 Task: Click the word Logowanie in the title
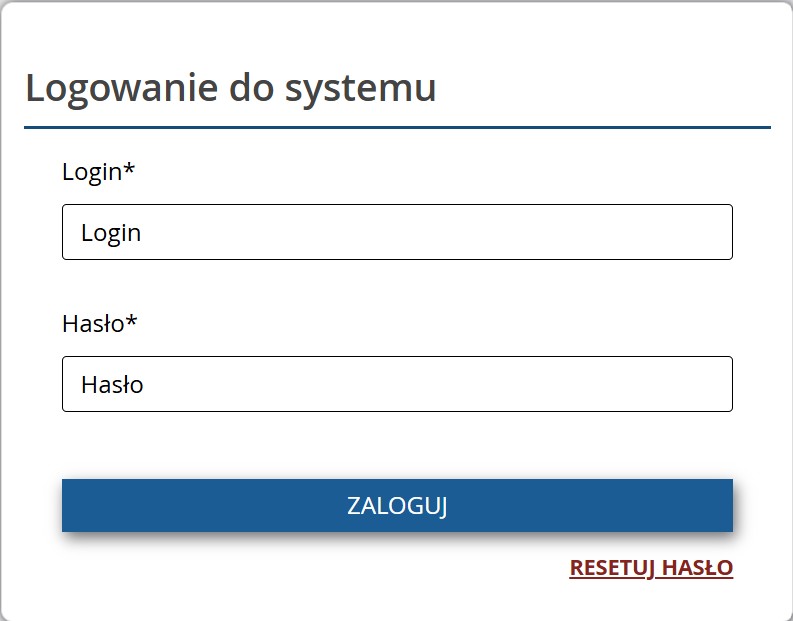[x=121, y=89]
